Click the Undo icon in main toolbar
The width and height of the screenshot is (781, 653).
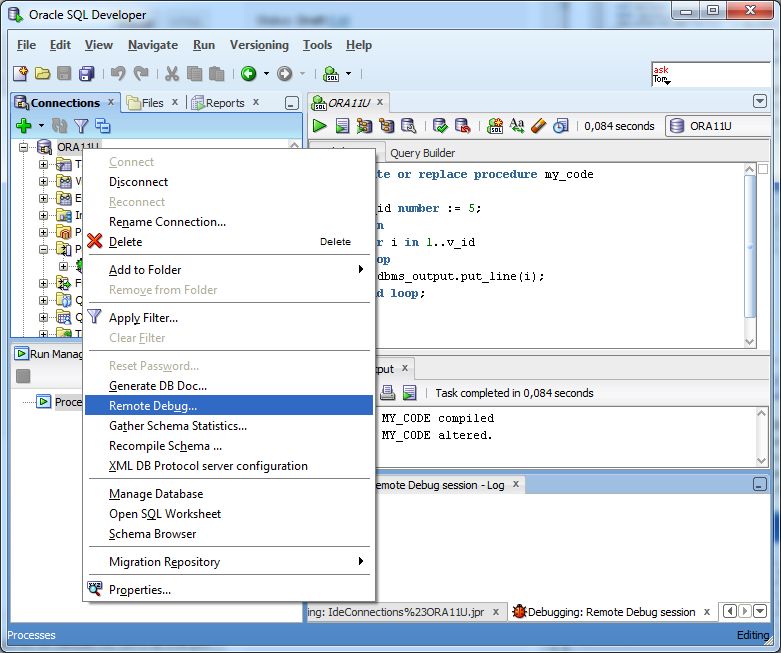(x=118, y=74)
